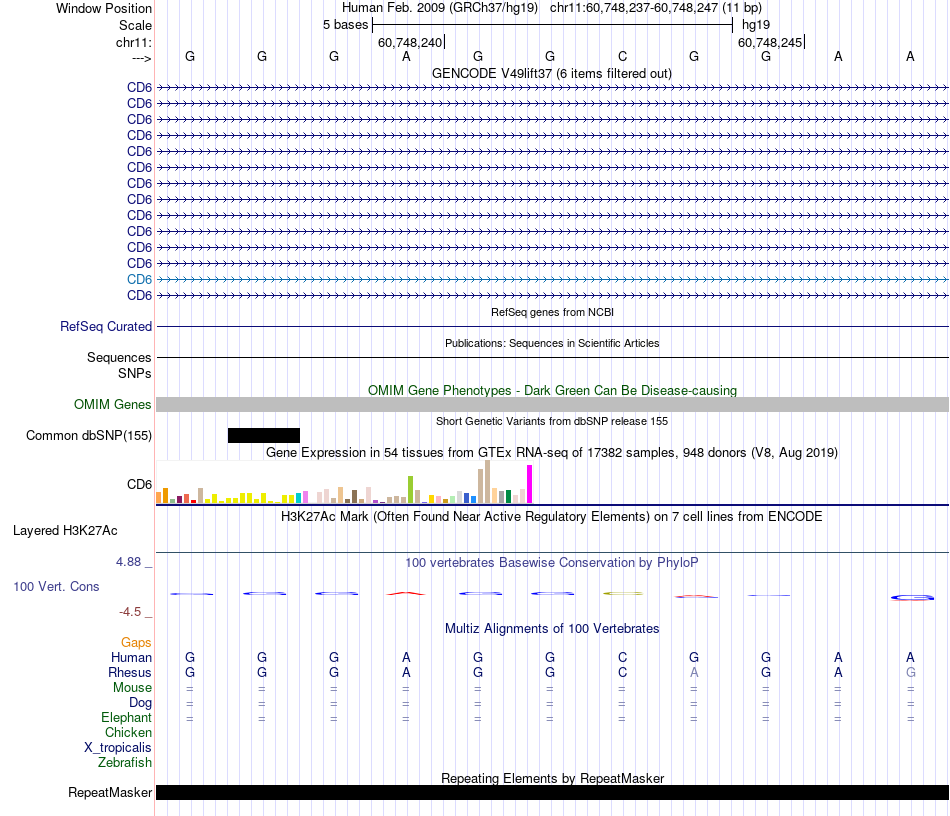Click the Window Position track label
950x816 pixels.
coord(104,8)
